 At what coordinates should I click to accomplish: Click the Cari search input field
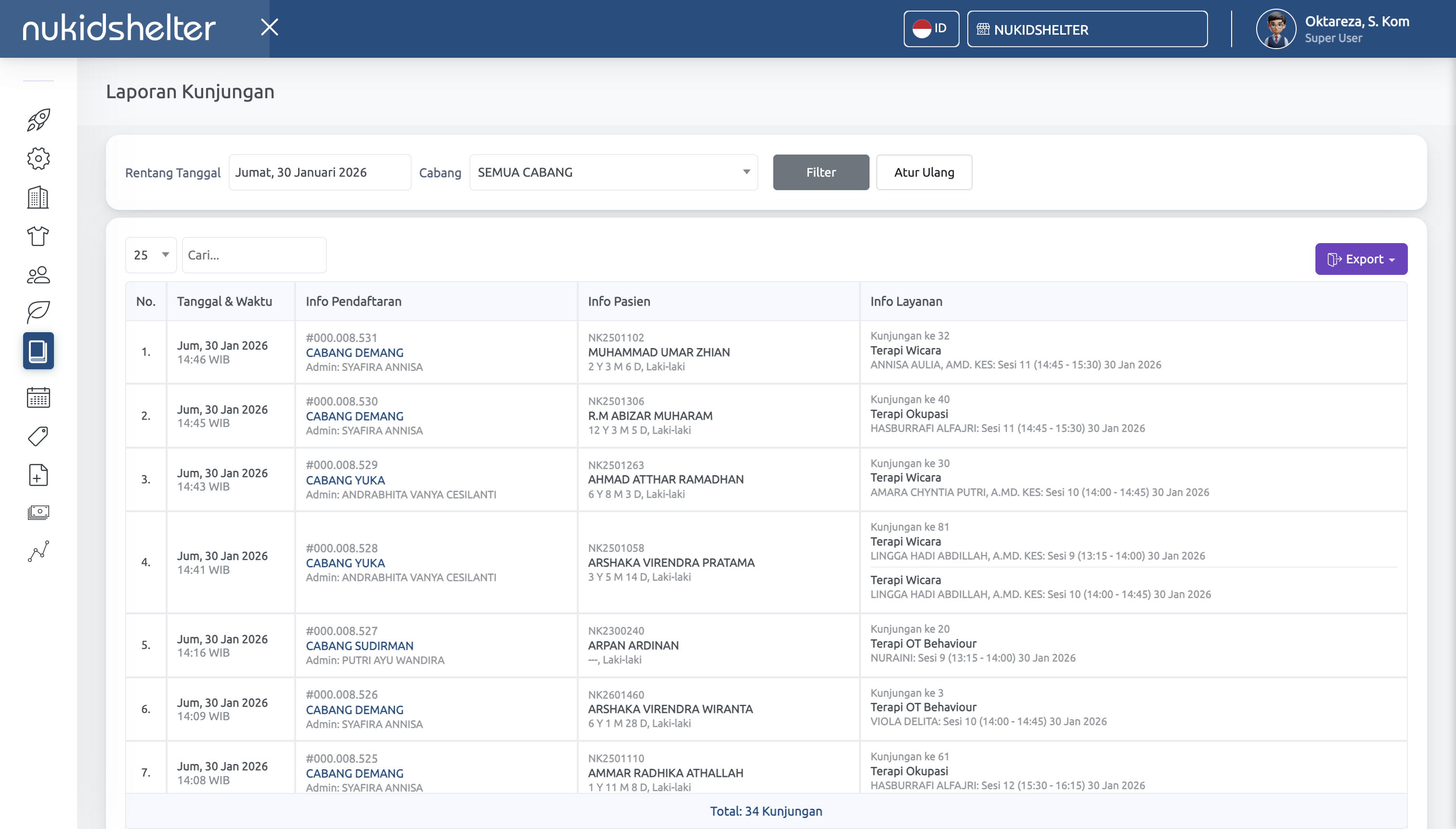[254, 255]
